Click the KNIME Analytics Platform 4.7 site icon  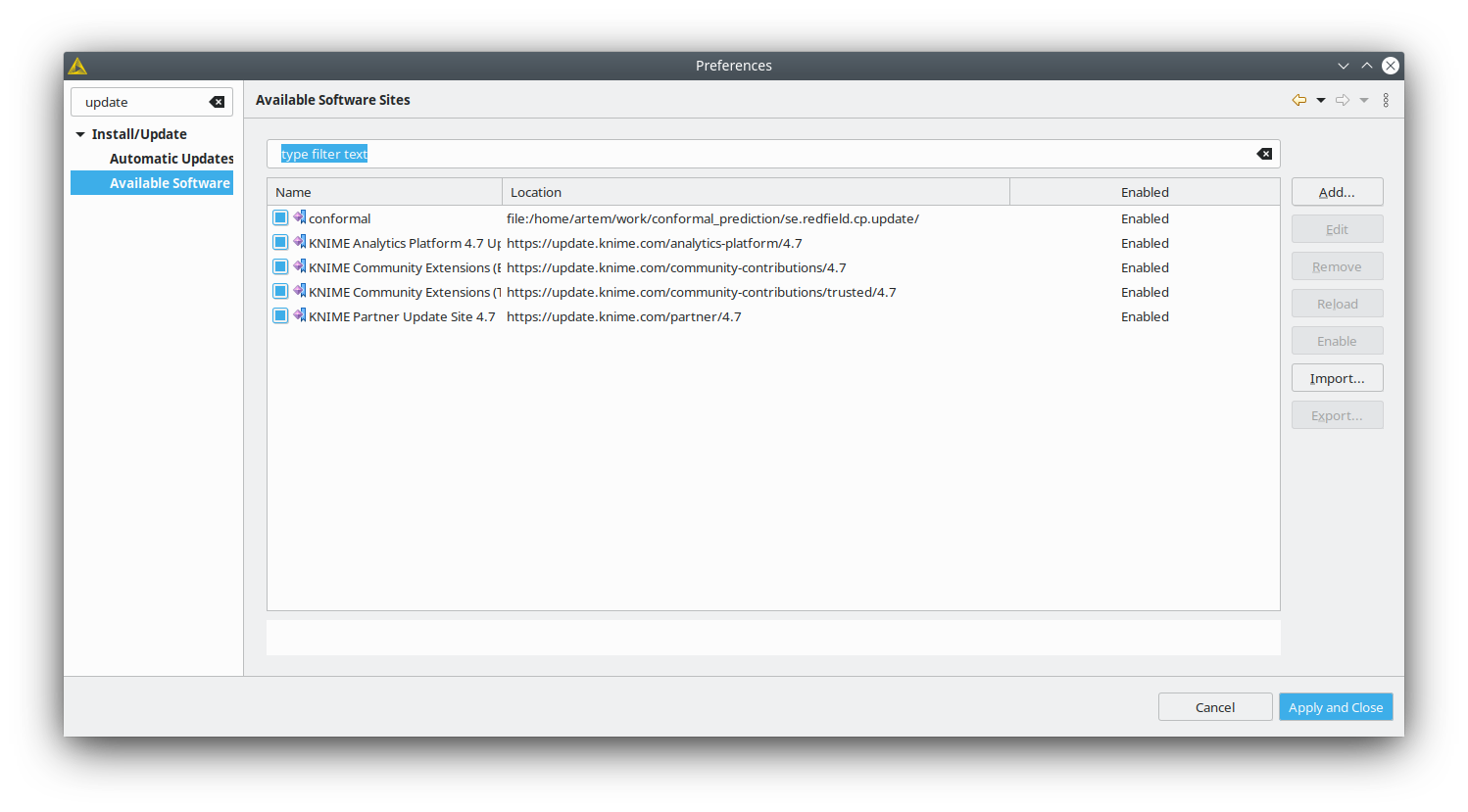(x=300, y=242)
